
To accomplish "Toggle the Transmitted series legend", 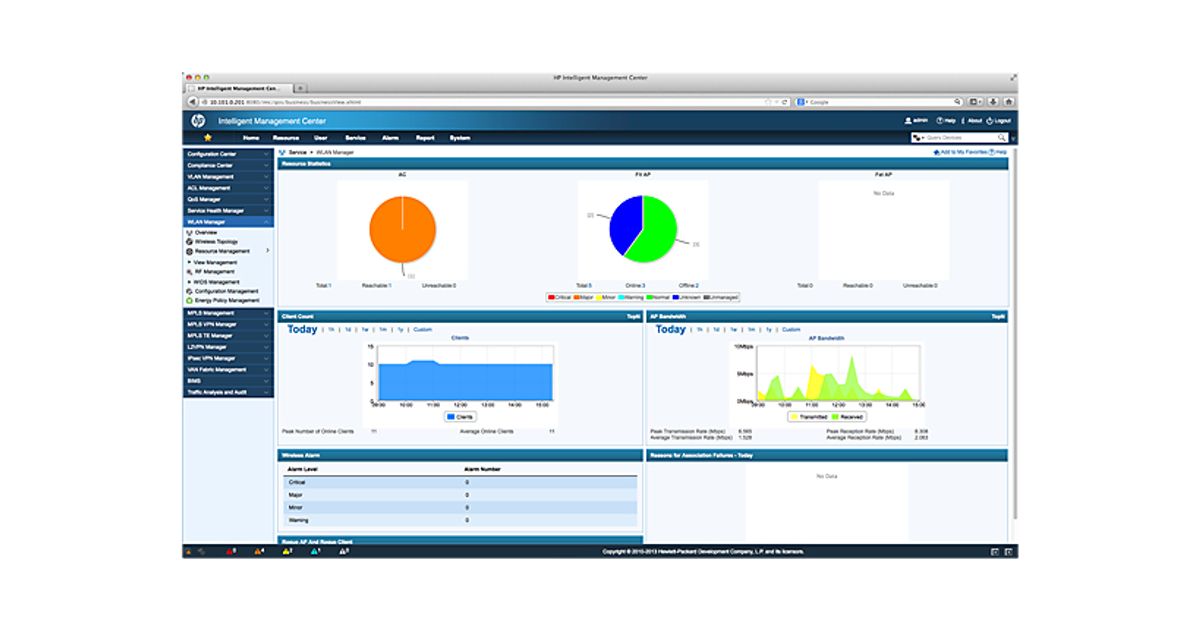I will point(811,416).
